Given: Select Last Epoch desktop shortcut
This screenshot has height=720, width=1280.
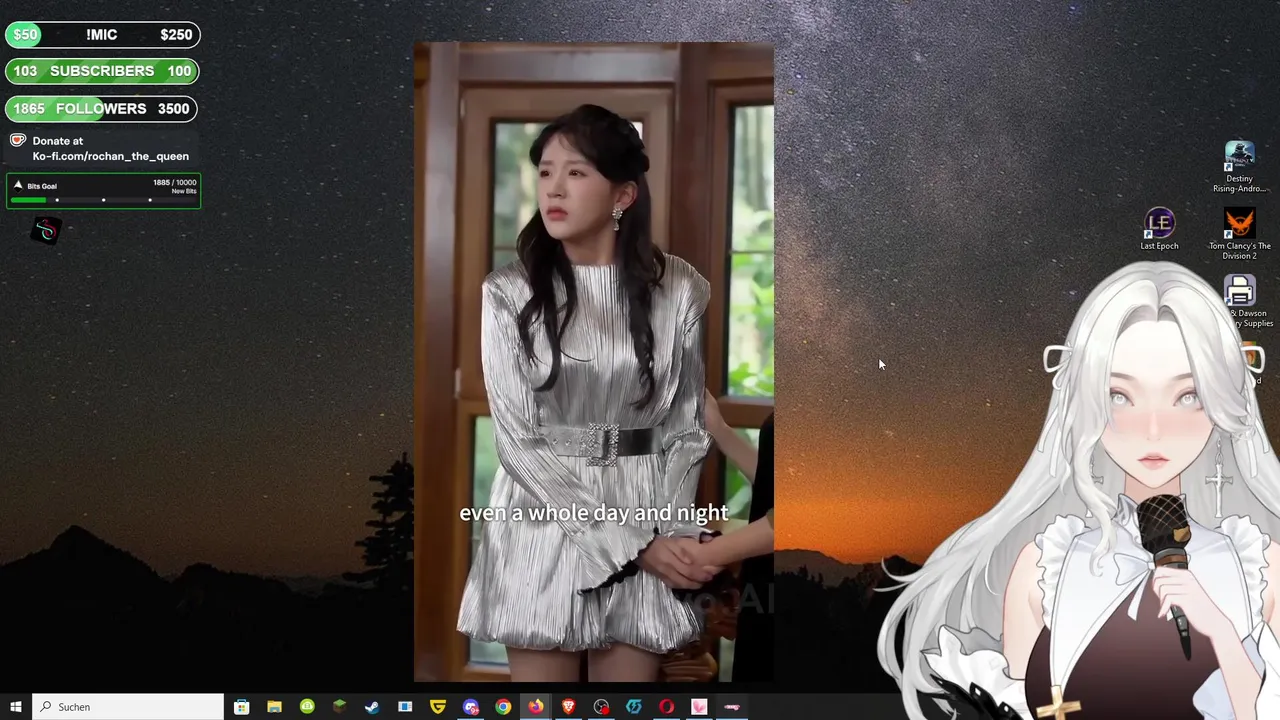Looking at the screenshot, I should pyautogui.click(x=1159, y=230).
